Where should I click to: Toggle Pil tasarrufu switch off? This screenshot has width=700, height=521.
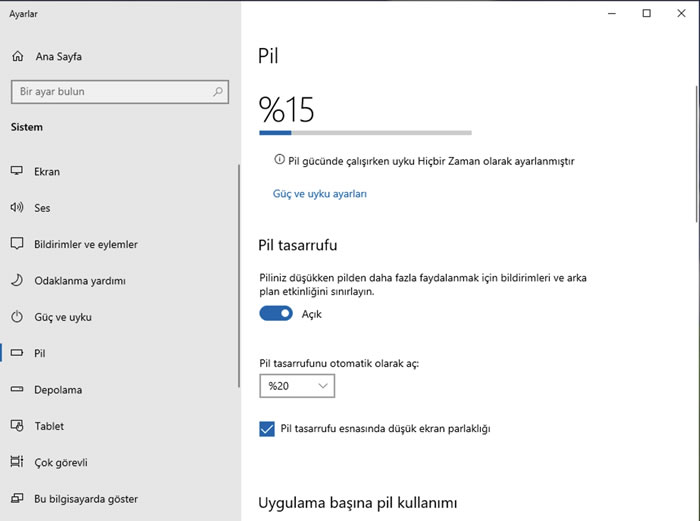coord(276,314)
